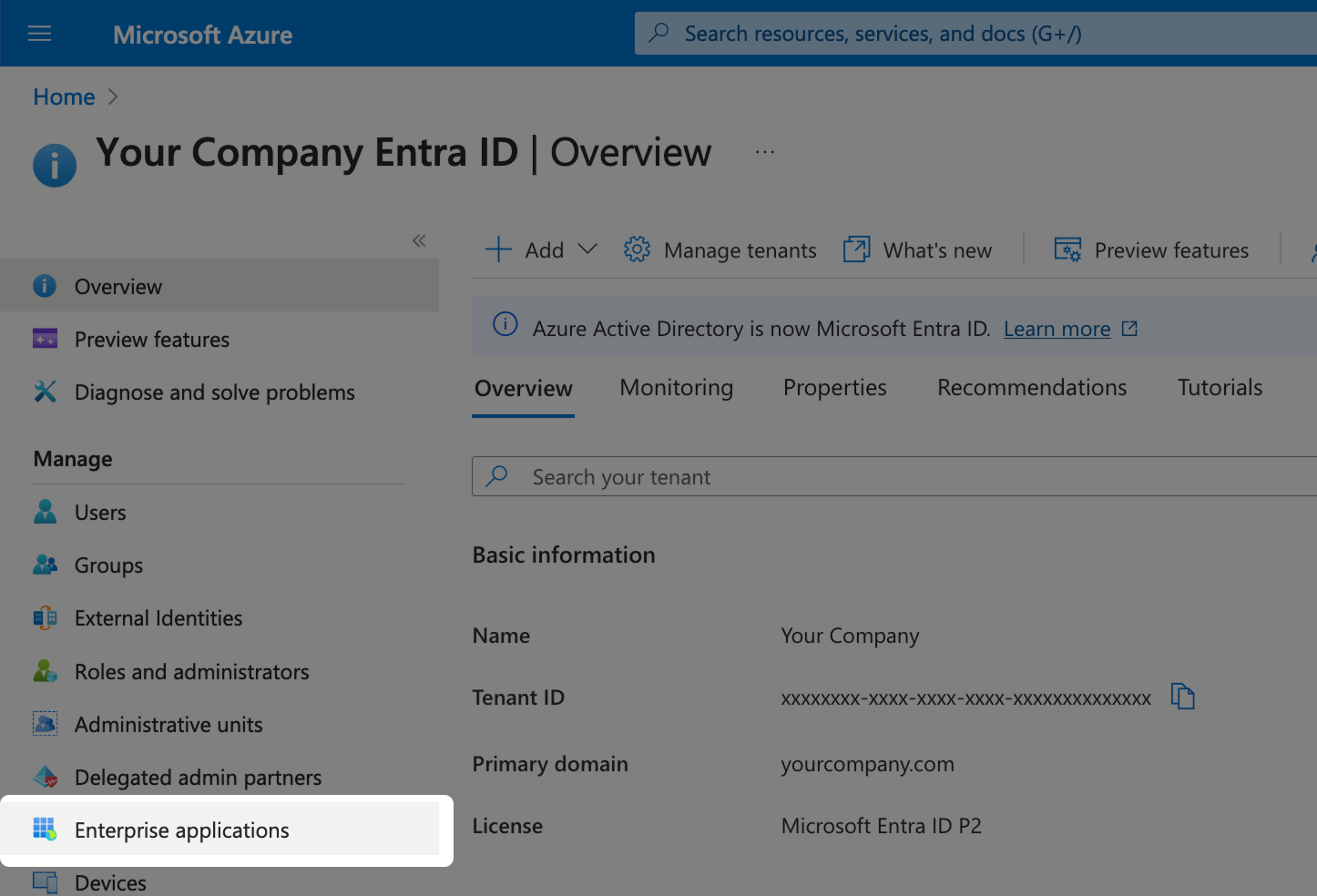
Task: Open Diagnose and solve problems
Action: coord(214,392)
